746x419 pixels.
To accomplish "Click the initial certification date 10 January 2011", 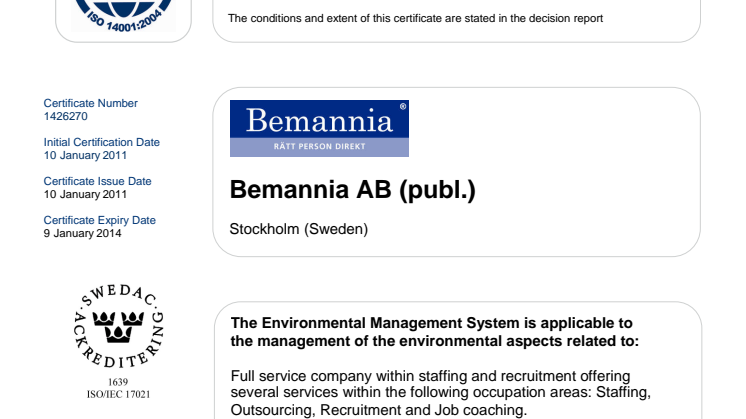I will coord(86,155).
